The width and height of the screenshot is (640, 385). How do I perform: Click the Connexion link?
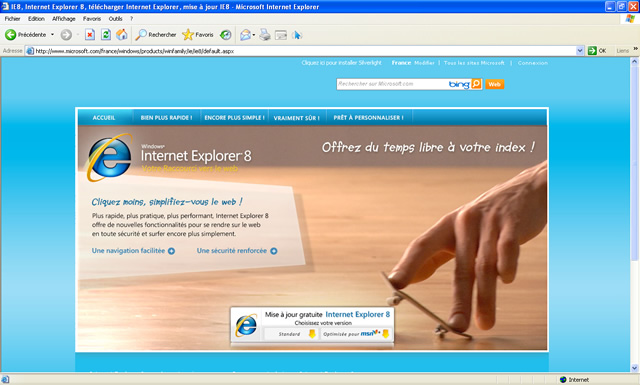[x=533, y=63]
